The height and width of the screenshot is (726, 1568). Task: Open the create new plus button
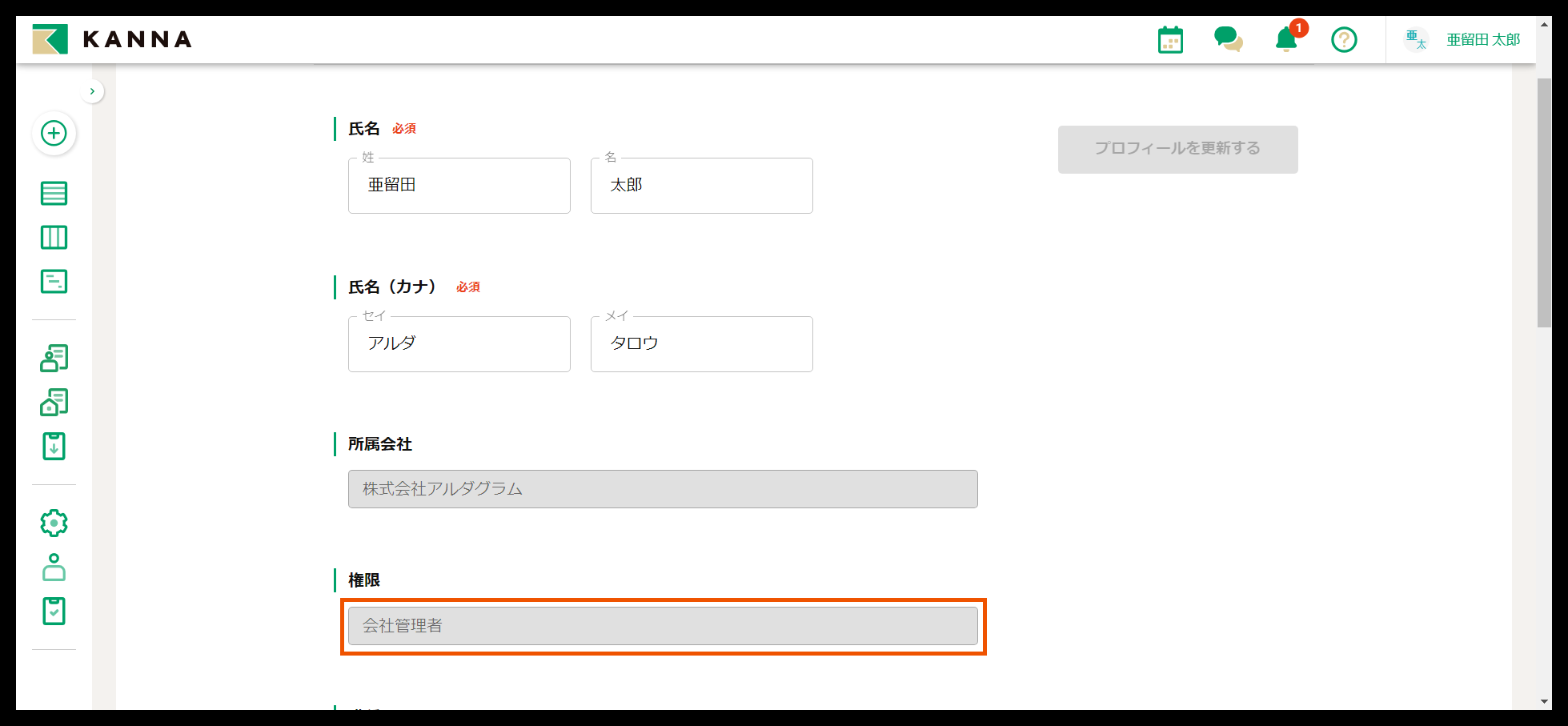coord(54,134)
